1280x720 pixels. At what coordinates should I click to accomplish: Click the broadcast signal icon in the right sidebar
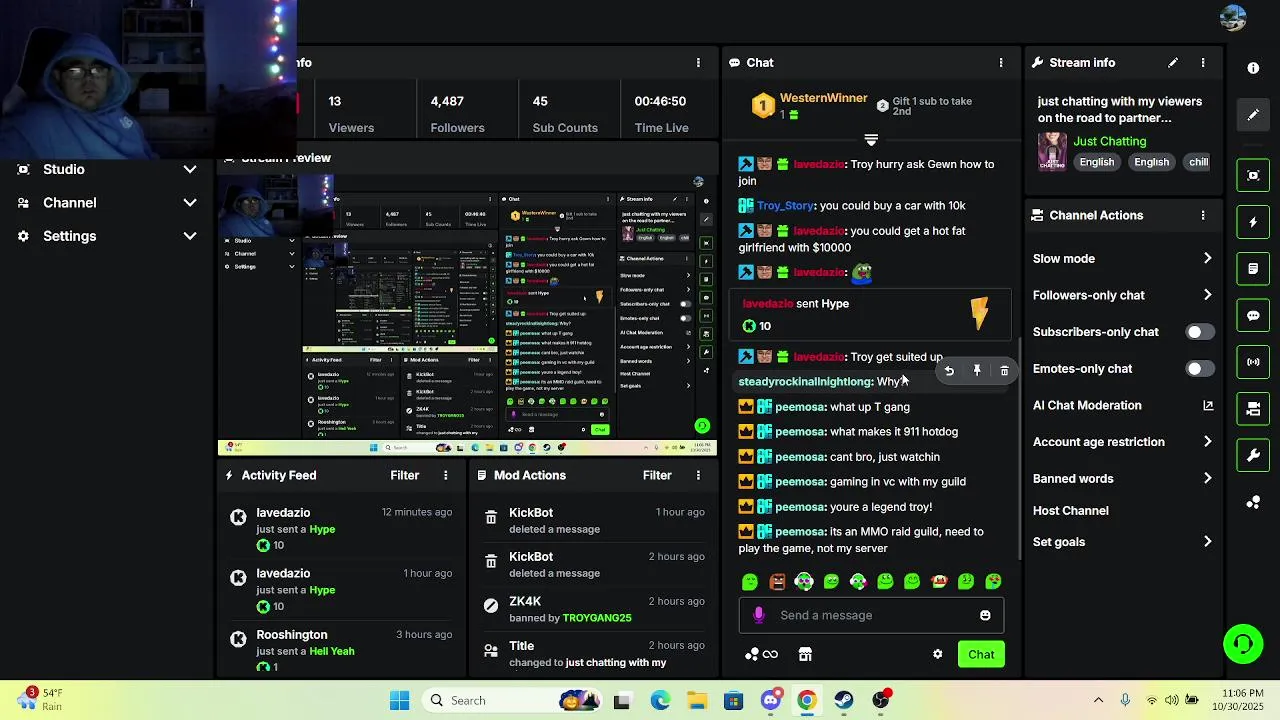click(x=1253, y=362)
